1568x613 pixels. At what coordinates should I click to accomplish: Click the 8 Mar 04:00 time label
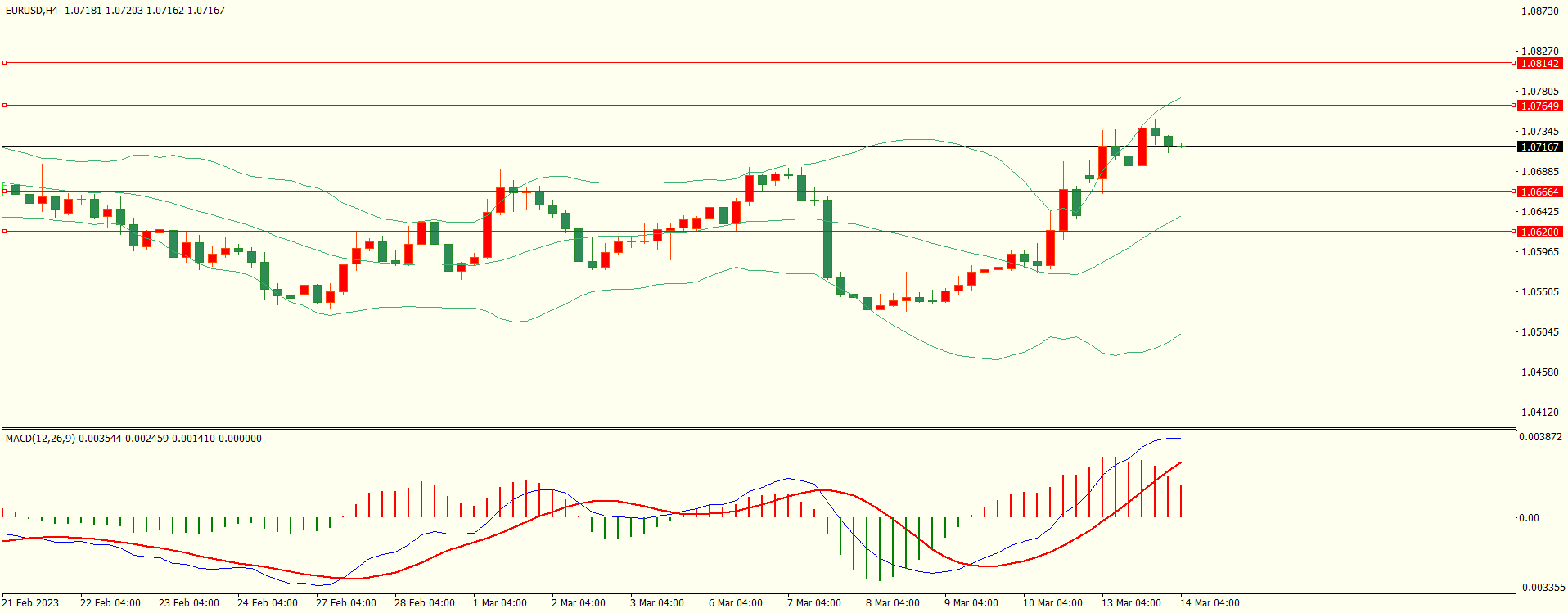pos(893,603)
